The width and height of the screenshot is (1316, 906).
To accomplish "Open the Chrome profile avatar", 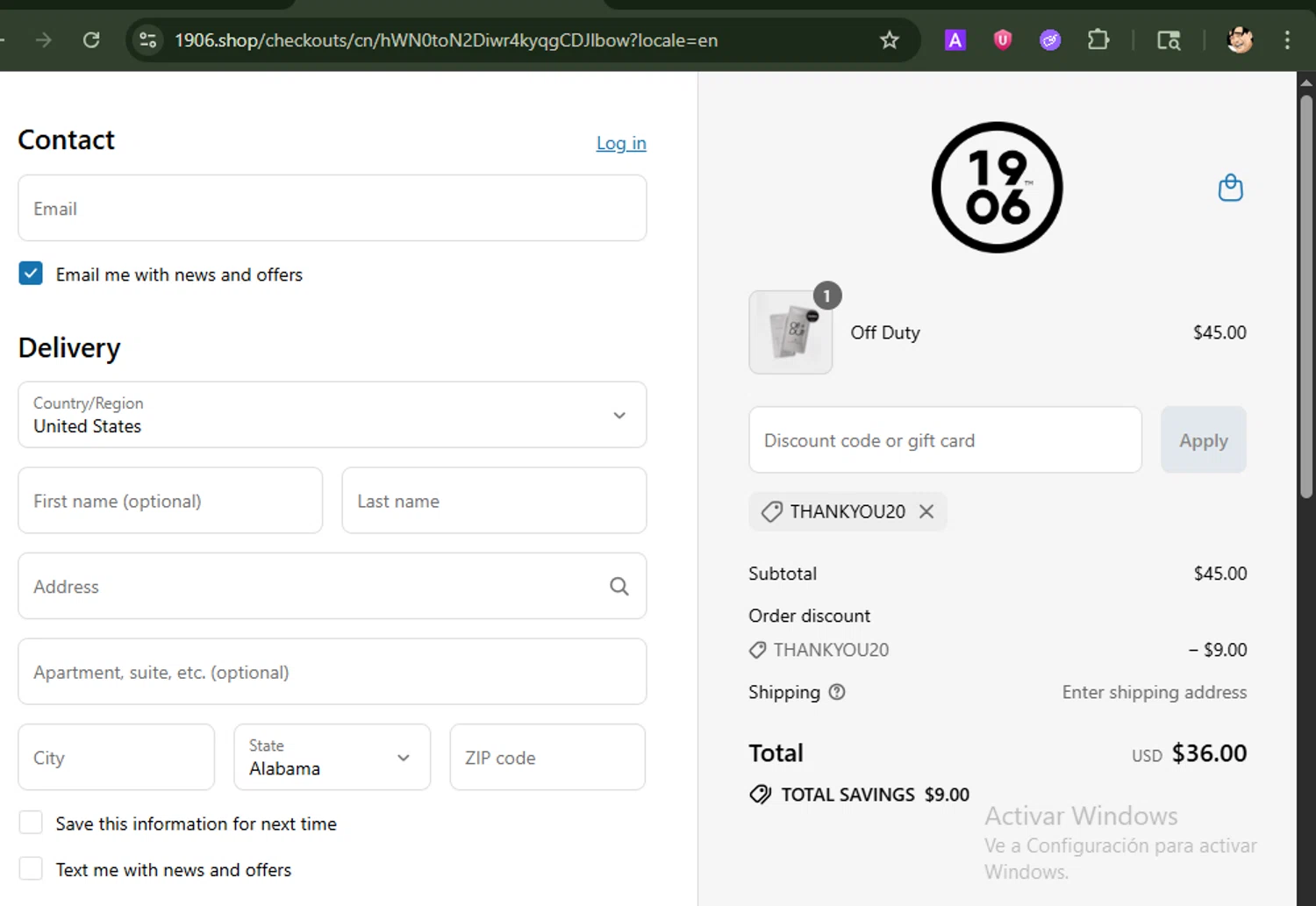I will pos(1240,39).
